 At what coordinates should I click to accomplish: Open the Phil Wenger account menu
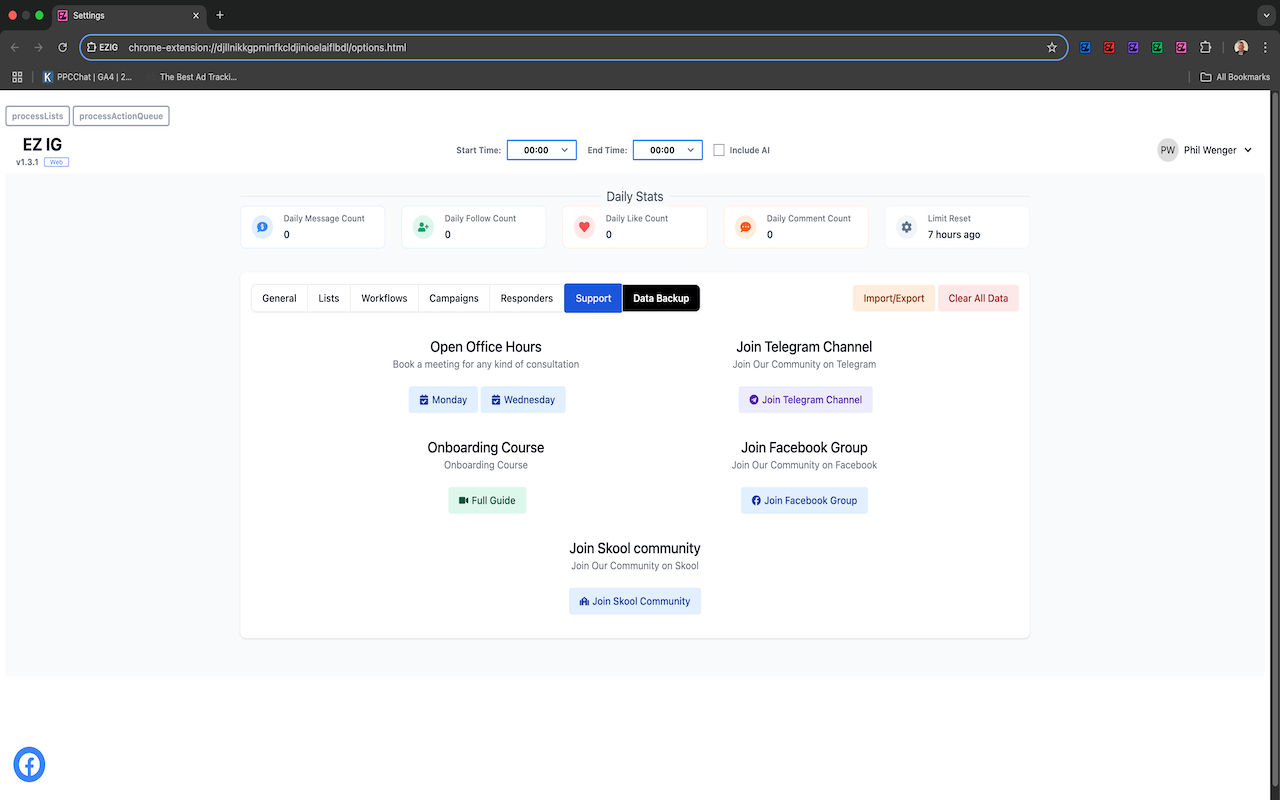1205,149
